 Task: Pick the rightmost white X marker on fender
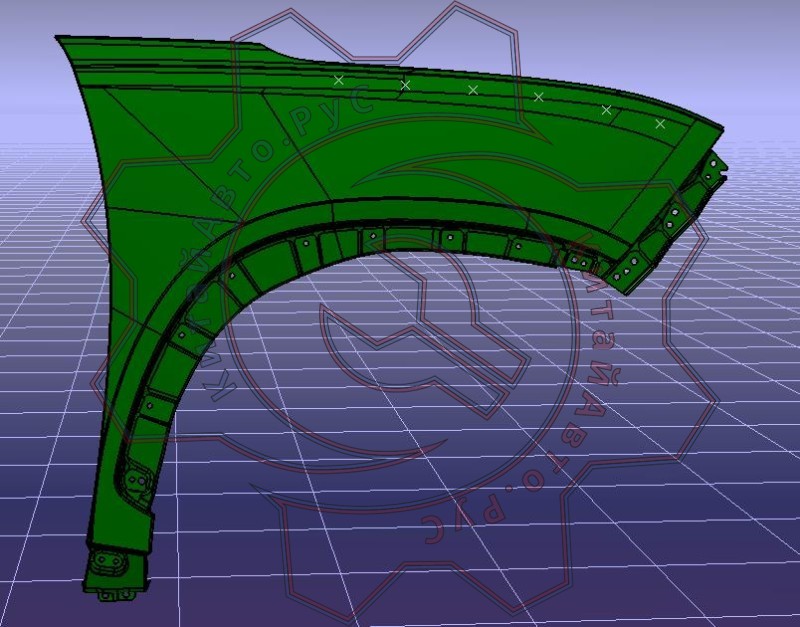coord(660,123)
